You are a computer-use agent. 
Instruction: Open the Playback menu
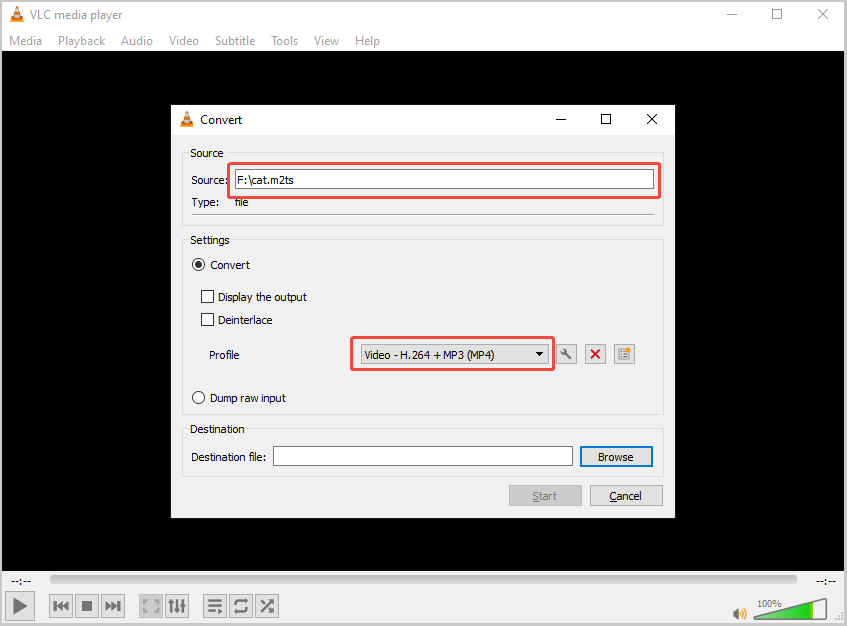click(82, 41)
